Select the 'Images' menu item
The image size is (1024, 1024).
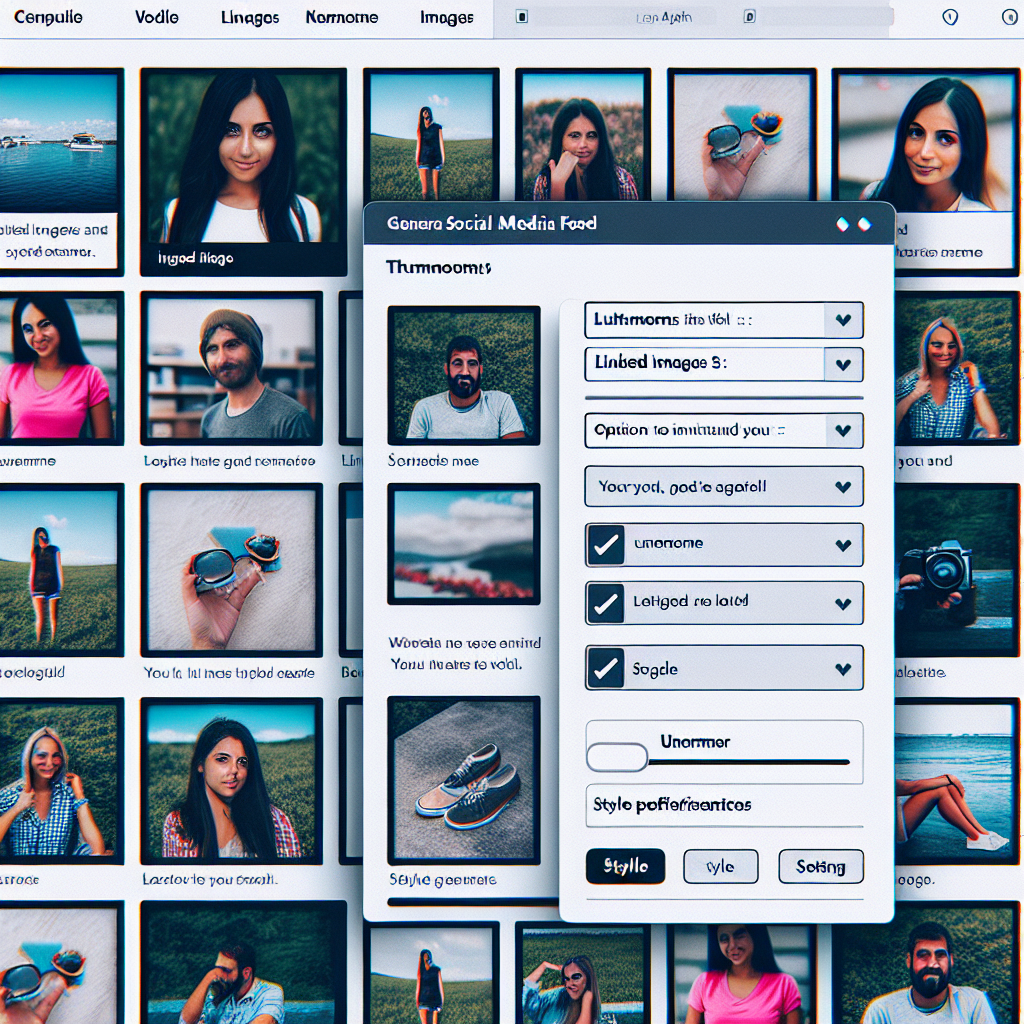coord(446,16)
